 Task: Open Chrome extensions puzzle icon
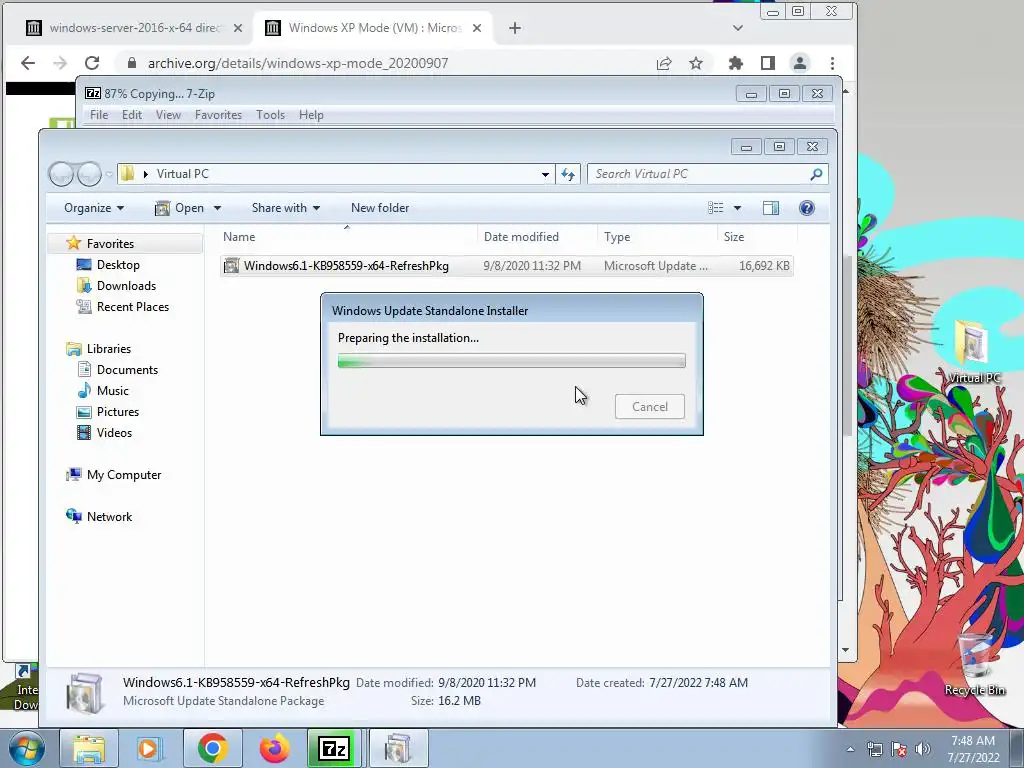[x=735, y=63]
